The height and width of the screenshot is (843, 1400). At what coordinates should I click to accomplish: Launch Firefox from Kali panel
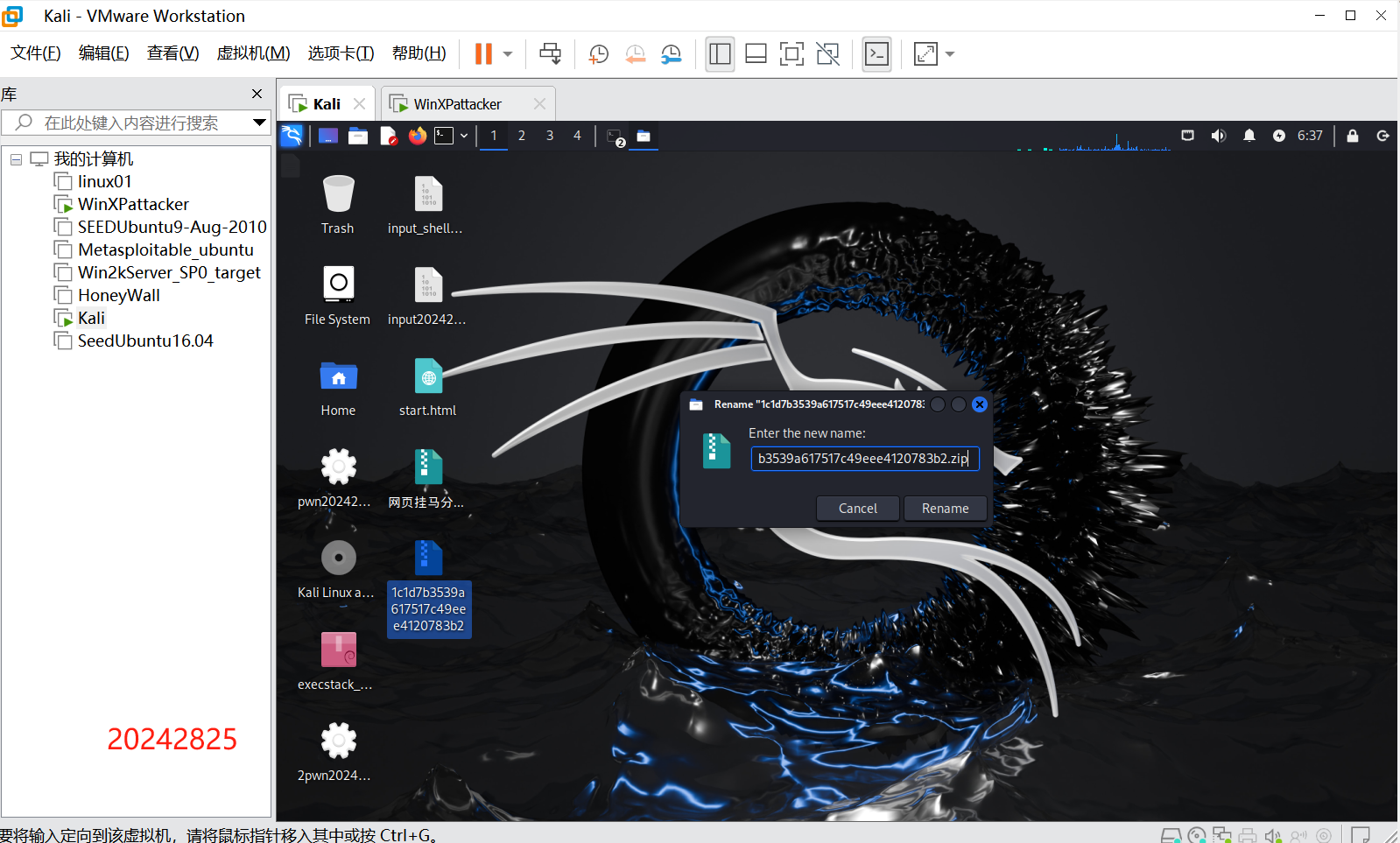[418, 136]
